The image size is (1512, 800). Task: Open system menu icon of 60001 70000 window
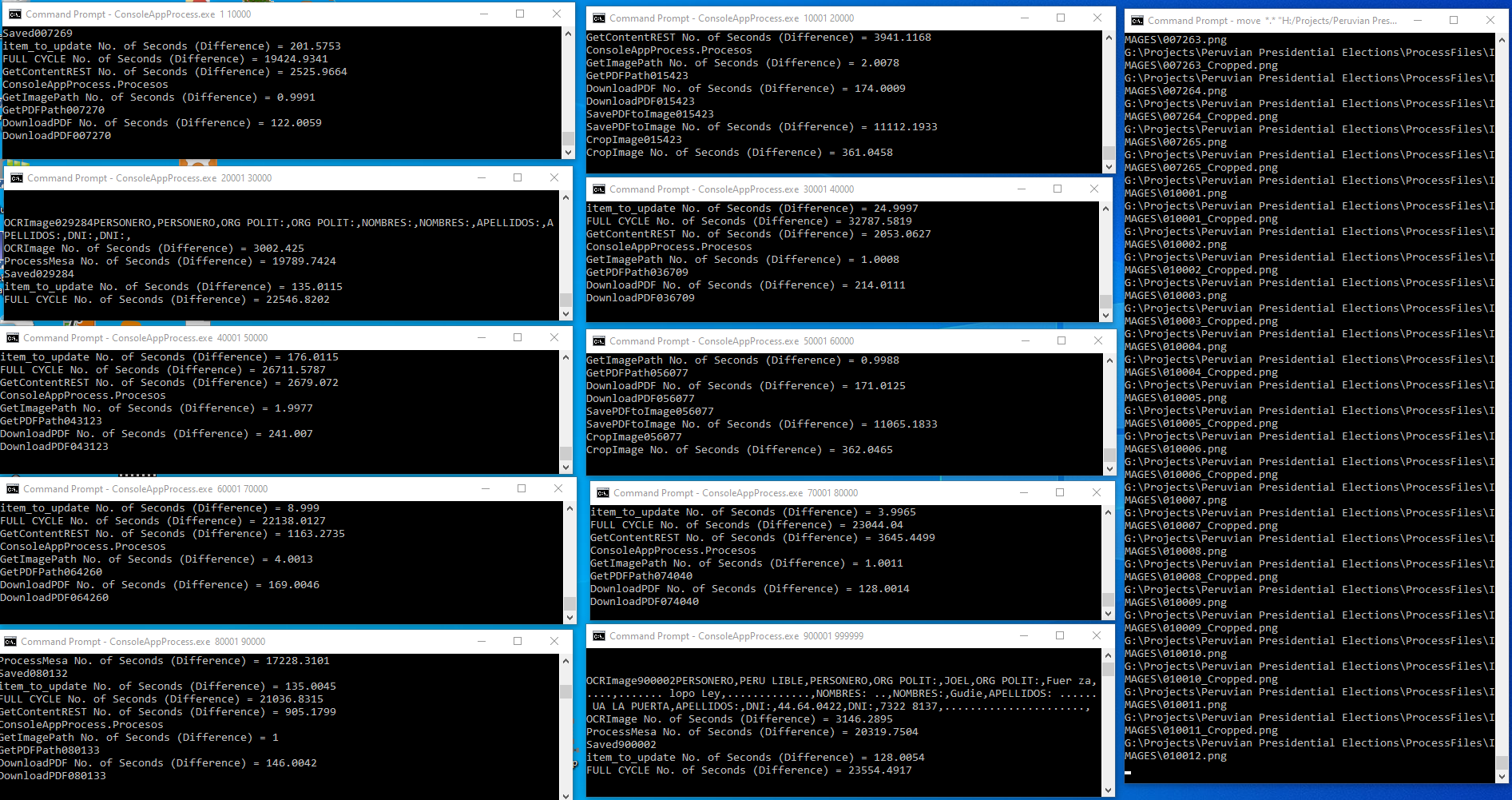[12, 489]
